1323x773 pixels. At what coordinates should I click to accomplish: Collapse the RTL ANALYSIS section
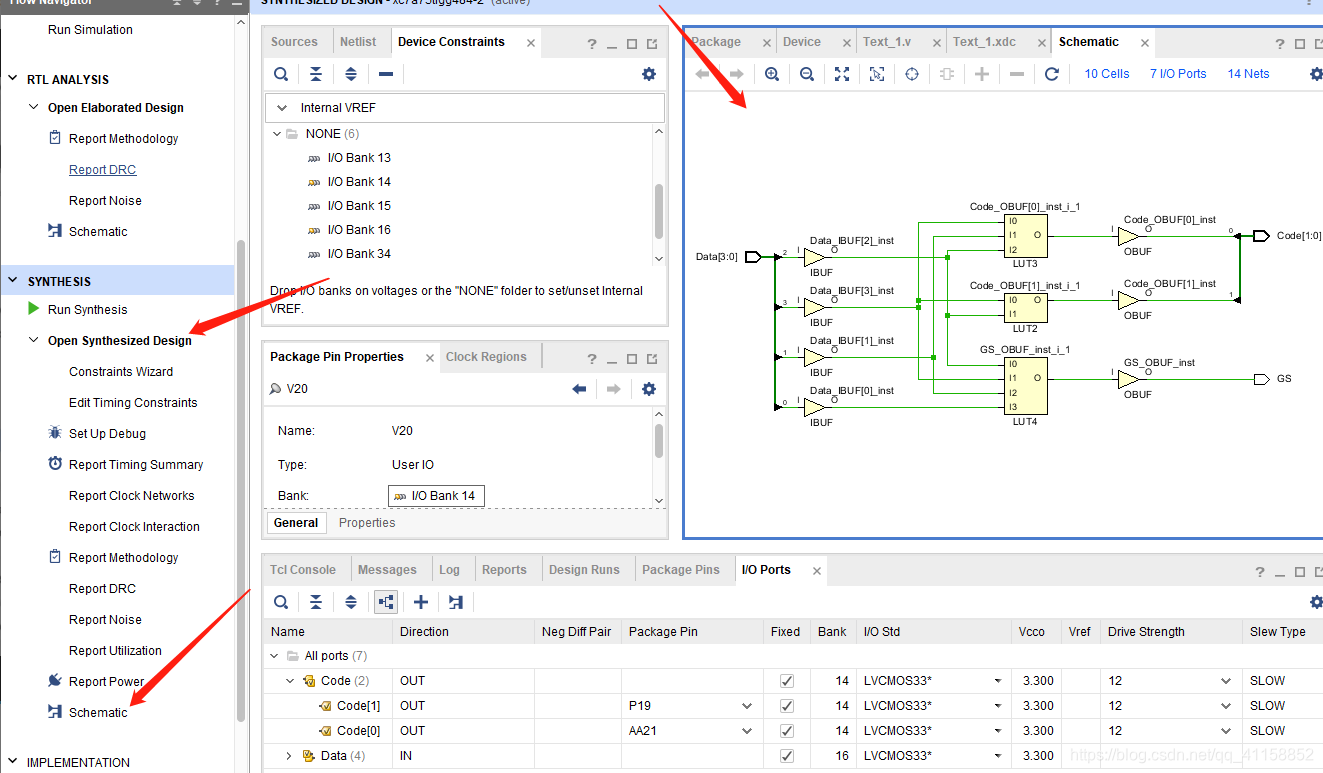coord(13,79)
